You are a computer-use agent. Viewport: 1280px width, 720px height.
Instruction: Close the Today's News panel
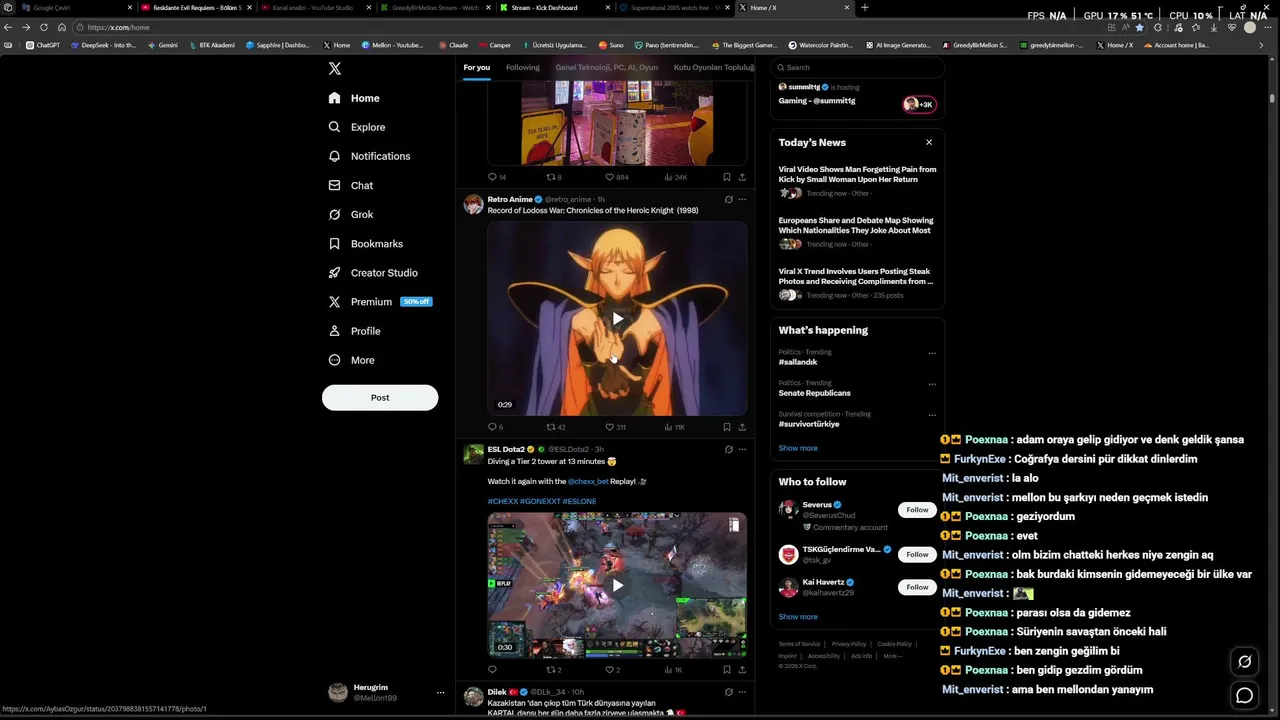pyautogui.click(x=929, y=142)
